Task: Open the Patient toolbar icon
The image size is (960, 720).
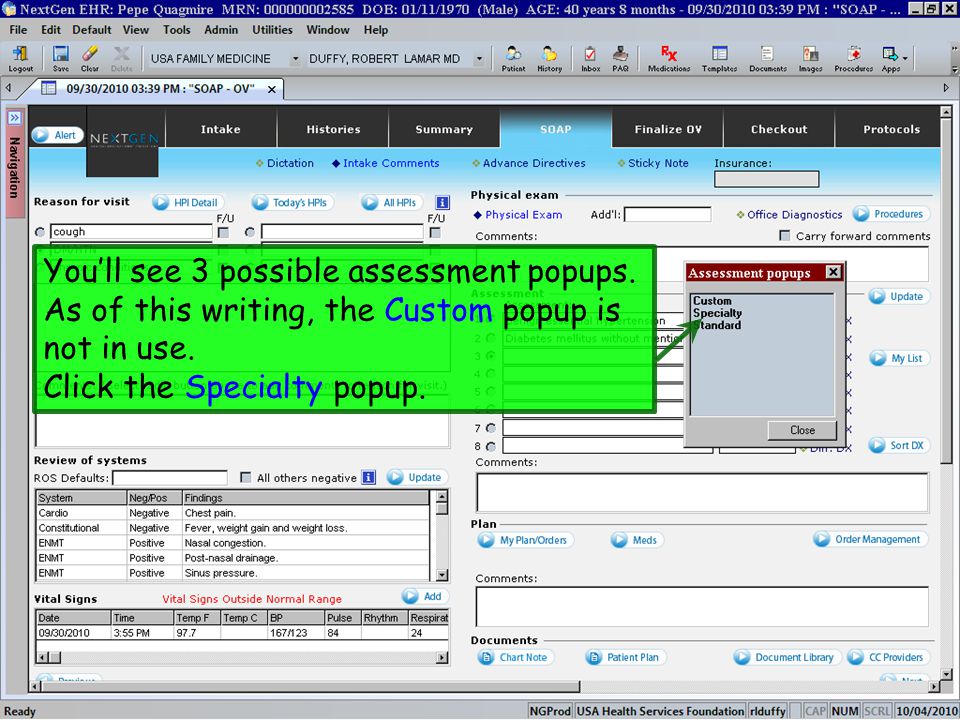Action: [513, 59]
